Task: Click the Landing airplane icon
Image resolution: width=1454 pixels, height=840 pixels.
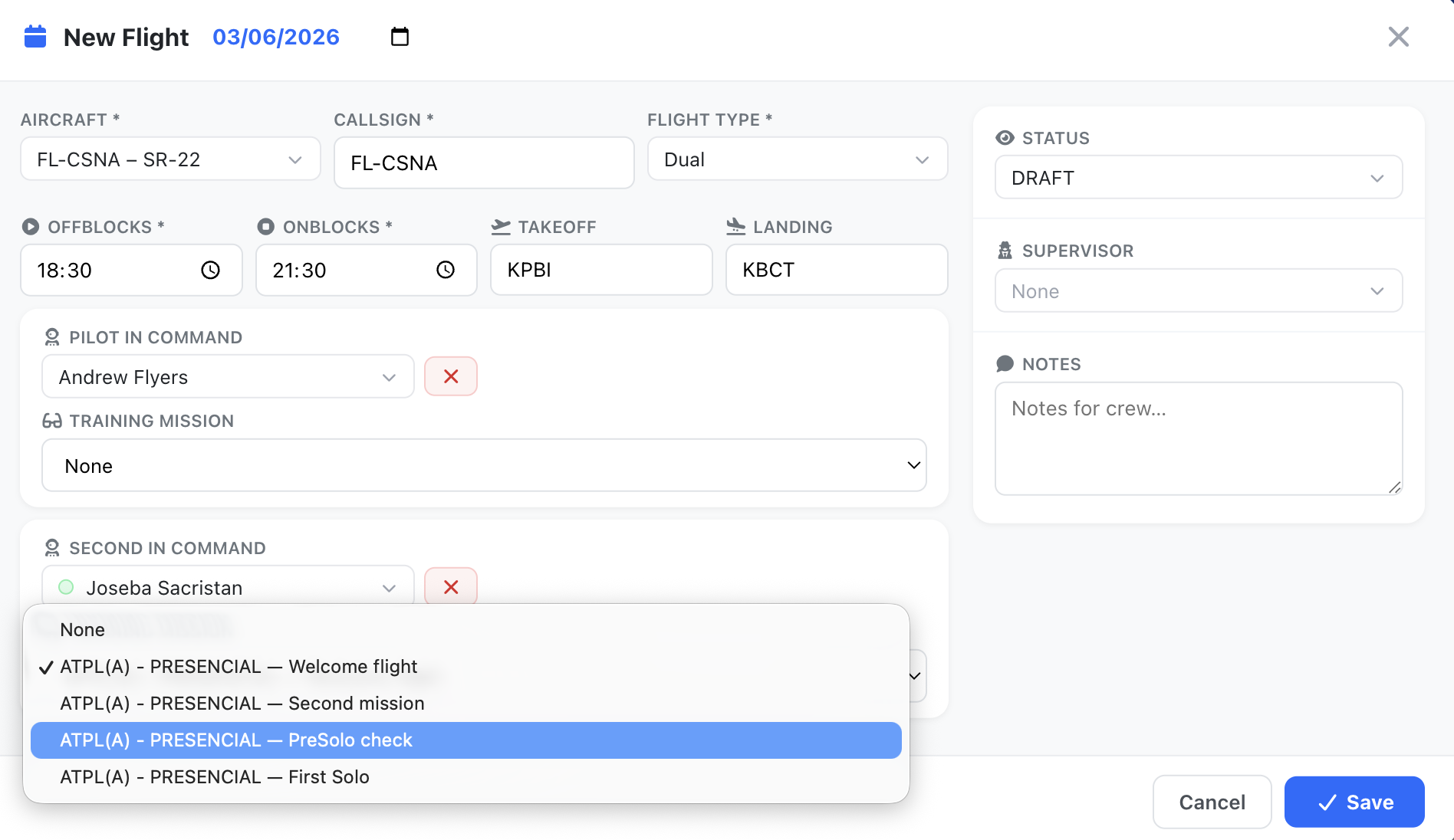Action: coord(735,227)
